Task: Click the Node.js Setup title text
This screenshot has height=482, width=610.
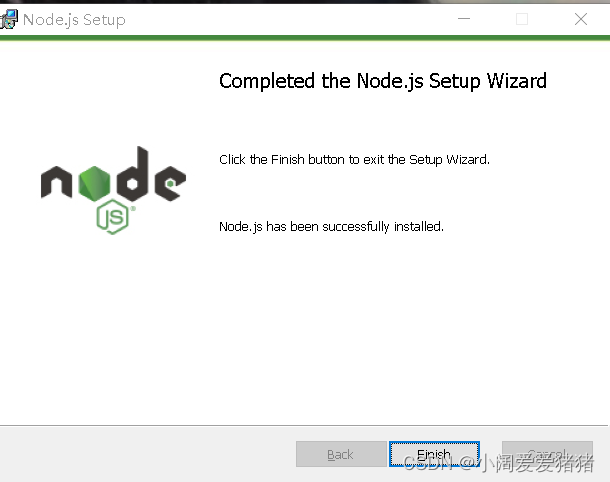Action: [x=74, y=19]
